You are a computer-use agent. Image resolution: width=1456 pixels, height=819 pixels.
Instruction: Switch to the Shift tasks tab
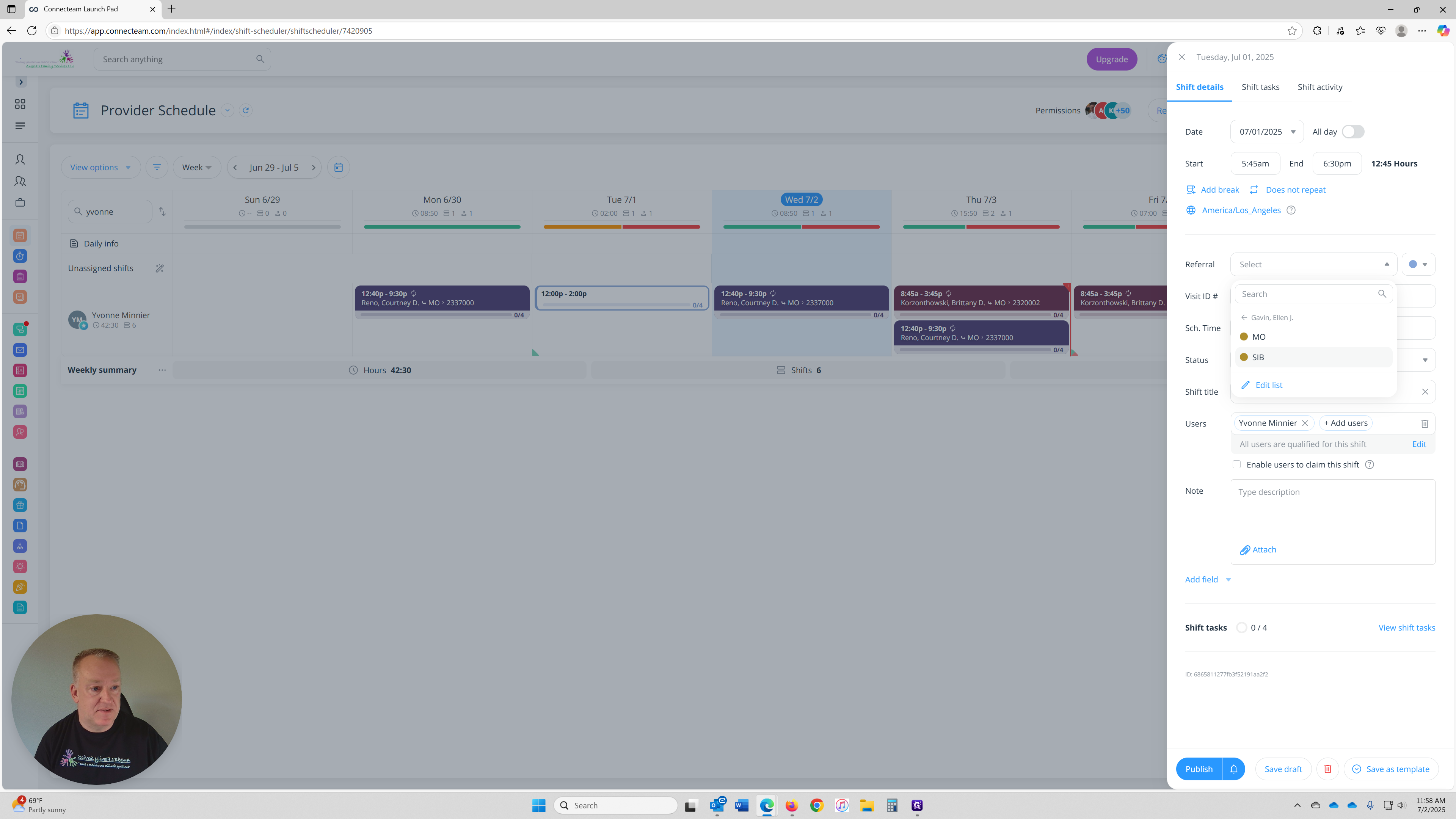point(1260,87)
